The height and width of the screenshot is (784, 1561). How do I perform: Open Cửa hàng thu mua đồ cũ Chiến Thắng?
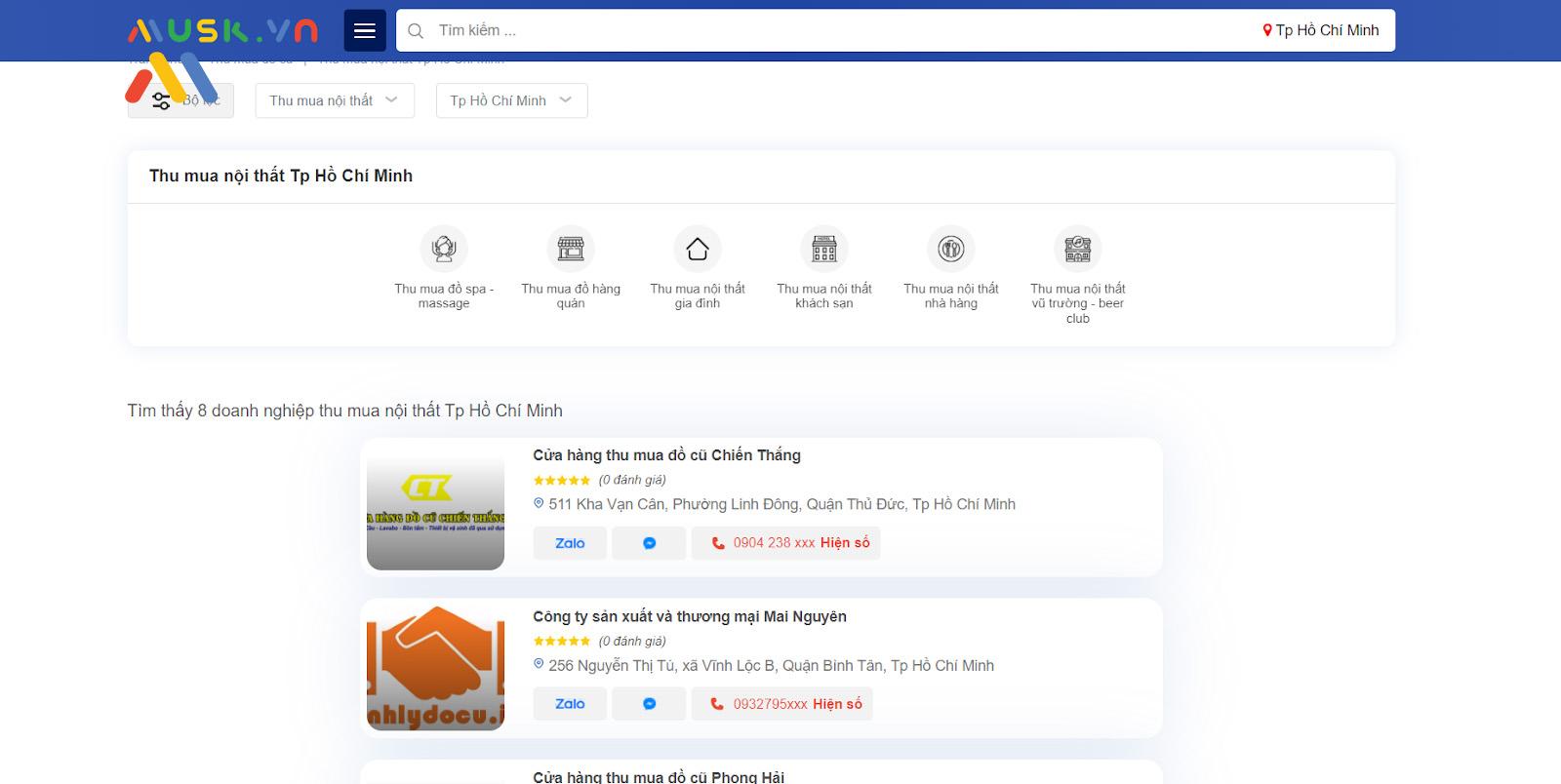pos(666,455)
